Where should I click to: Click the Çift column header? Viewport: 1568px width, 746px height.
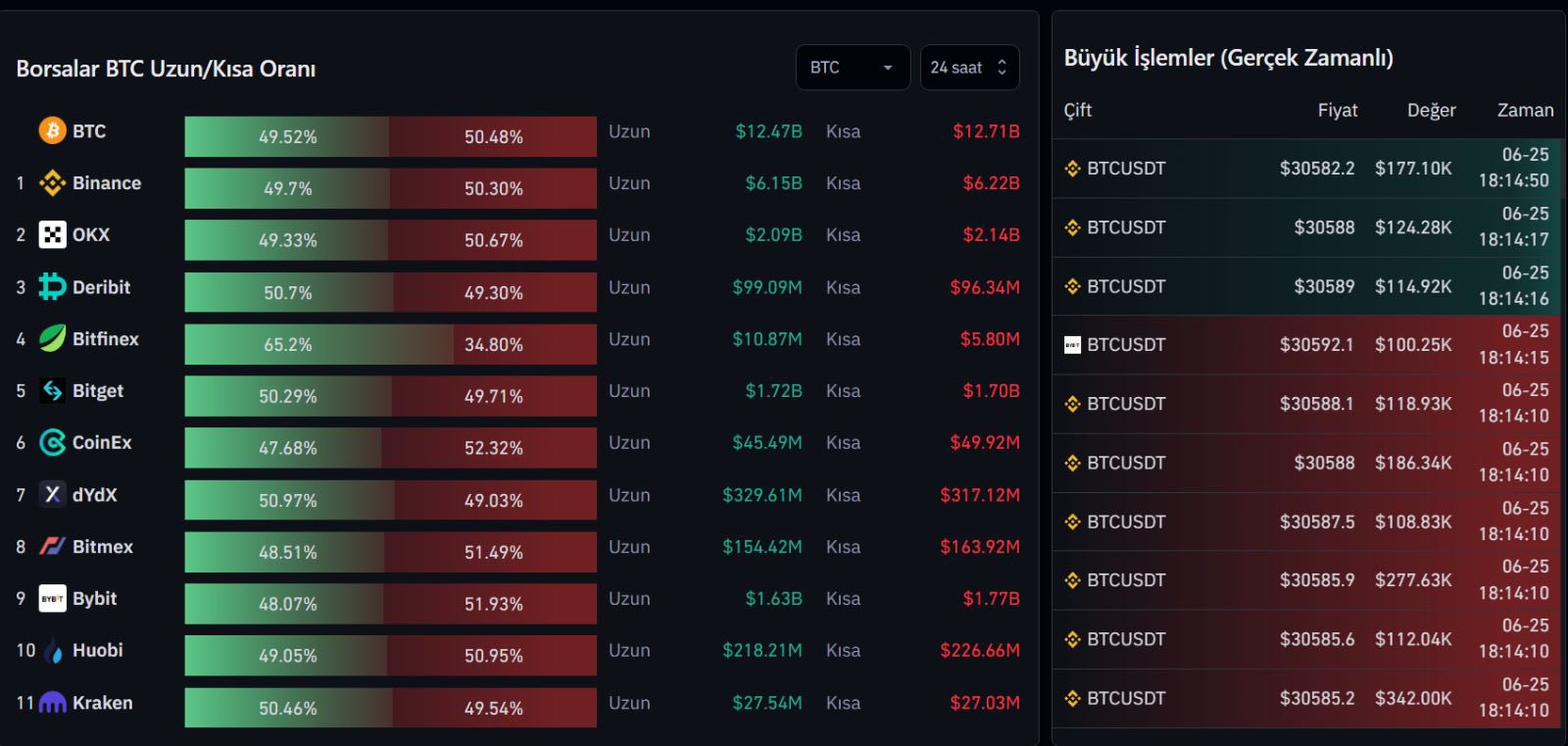coord(1077,110)
